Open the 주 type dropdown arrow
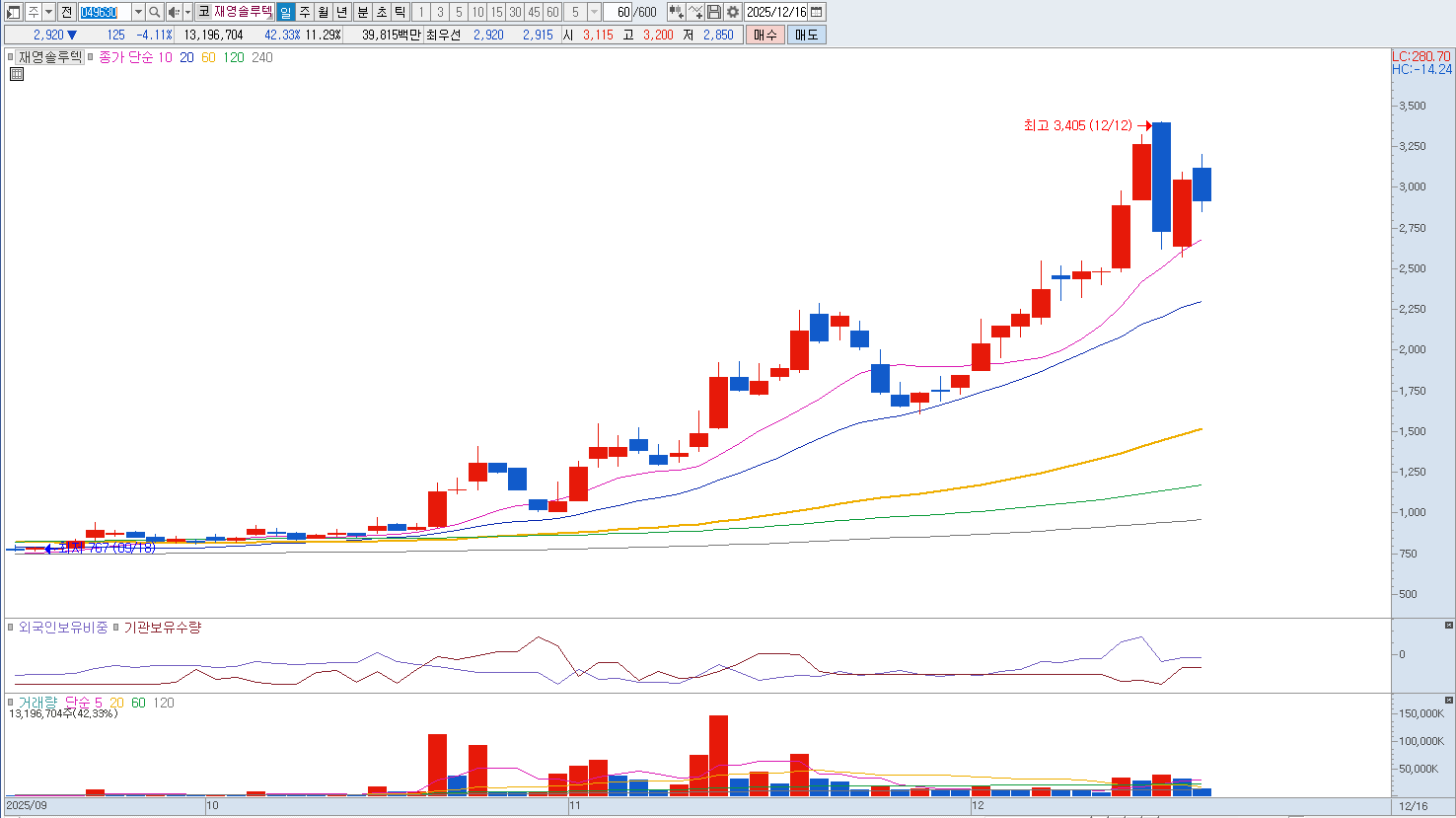 [x=49, y=12]
